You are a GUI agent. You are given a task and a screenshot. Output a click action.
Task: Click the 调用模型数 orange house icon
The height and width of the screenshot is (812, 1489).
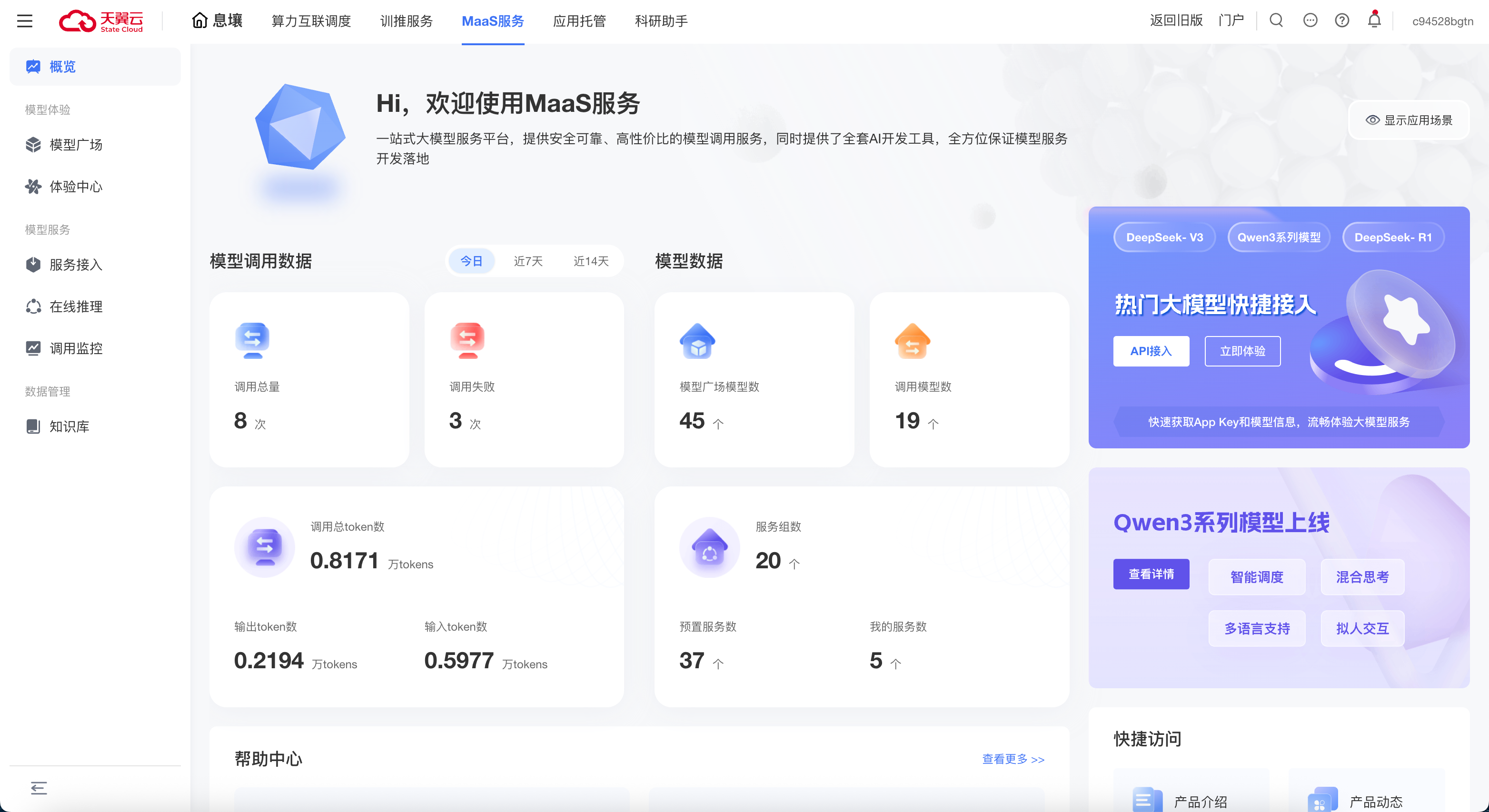point(913,340)
